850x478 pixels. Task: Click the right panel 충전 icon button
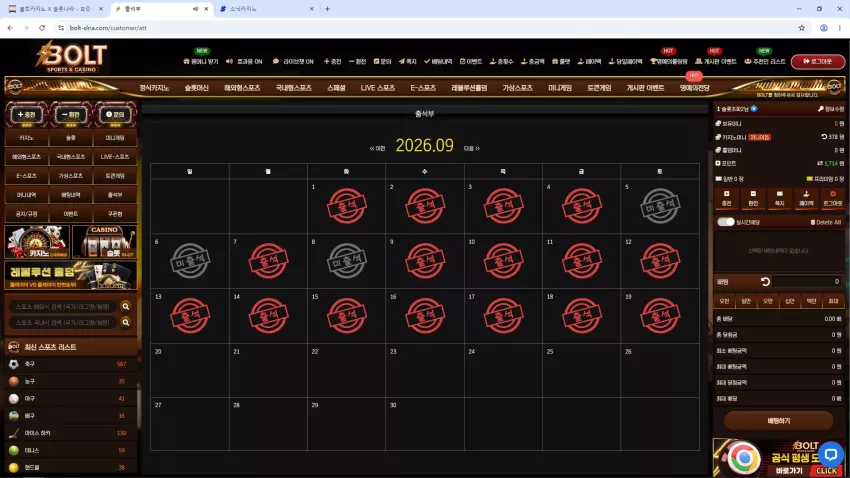(726, 198)
